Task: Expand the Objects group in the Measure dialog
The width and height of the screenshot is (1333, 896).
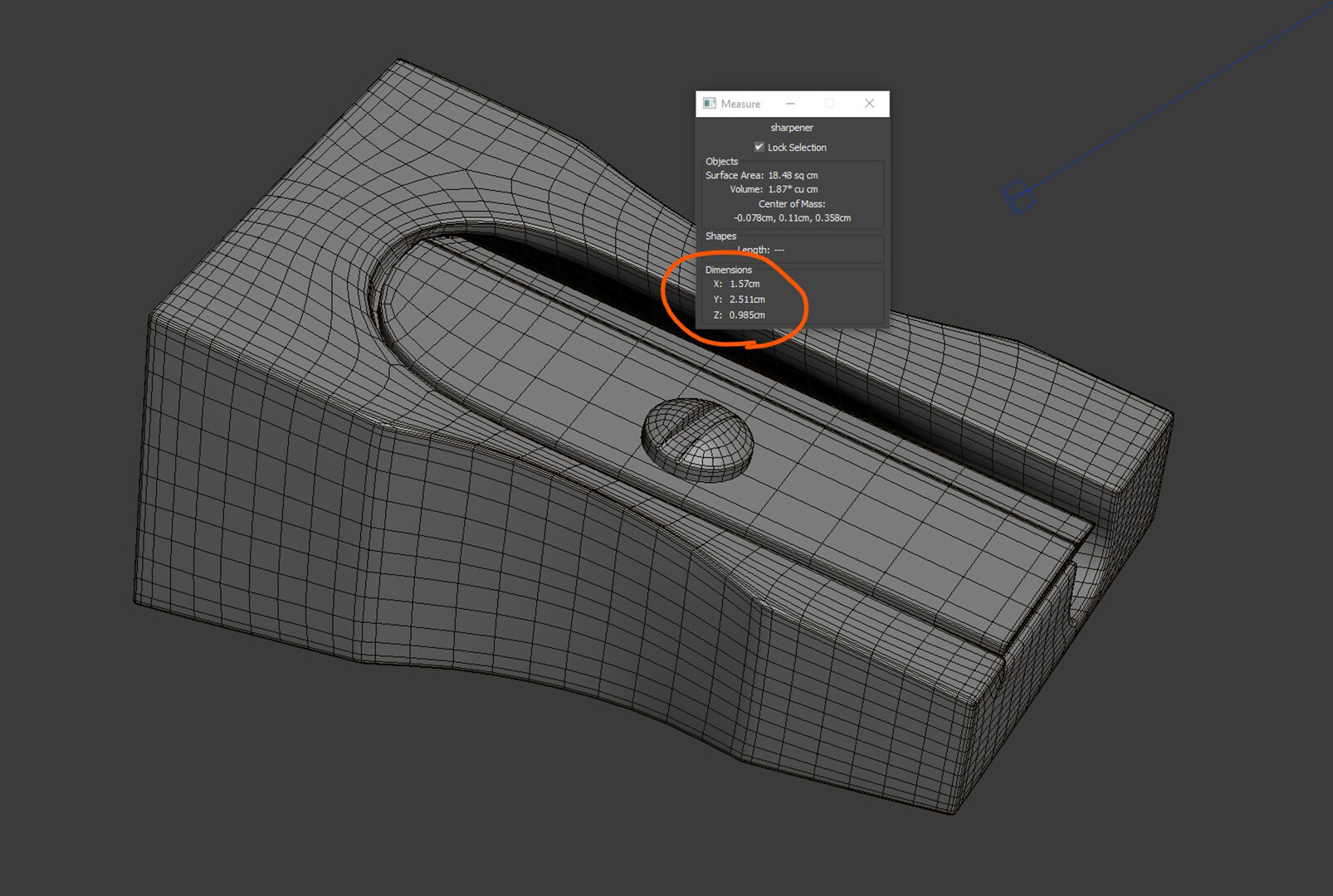Action: point(720,161)
